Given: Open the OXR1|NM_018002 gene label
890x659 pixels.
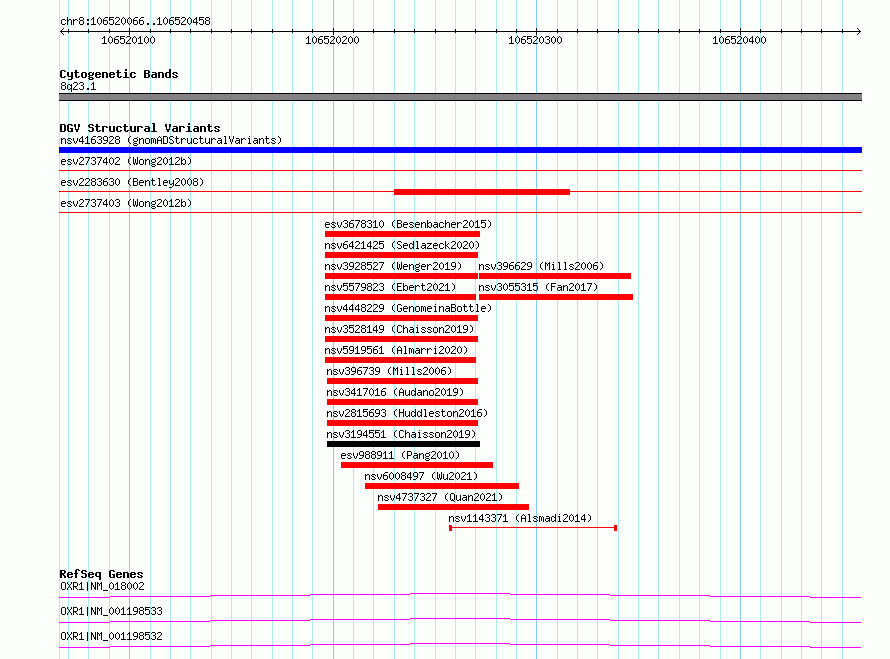Looking at the screenshot, I should click(x=102, y=586).
